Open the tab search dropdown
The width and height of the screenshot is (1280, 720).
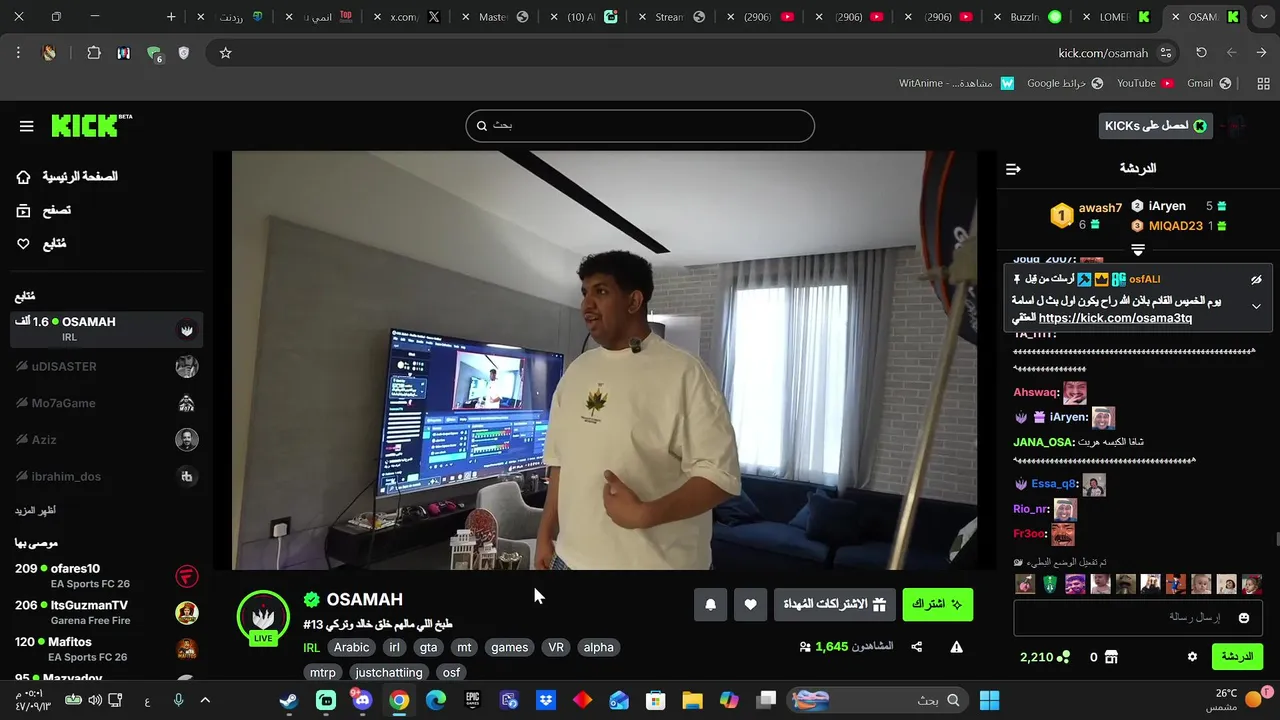click(1262, 17)
